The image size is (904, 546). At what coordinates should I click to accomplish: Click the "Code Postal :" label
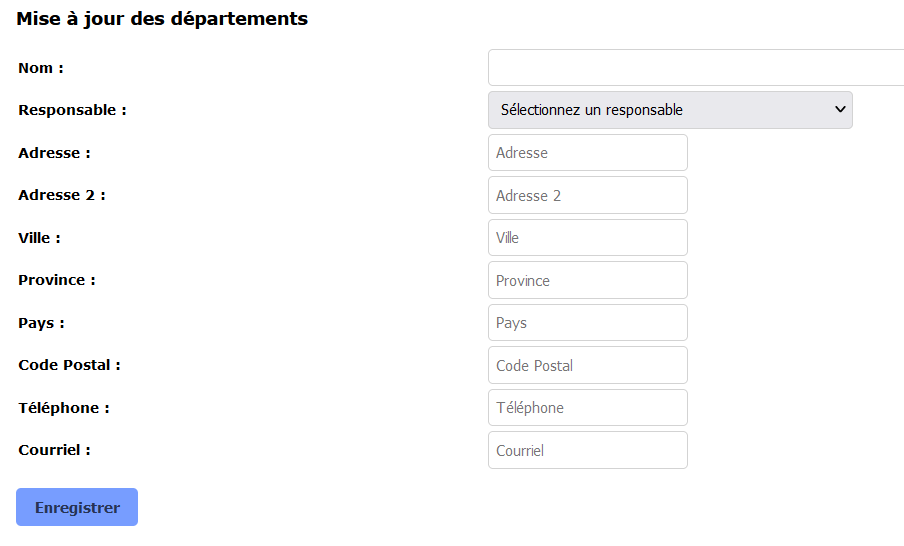click(x=69, y=365)
